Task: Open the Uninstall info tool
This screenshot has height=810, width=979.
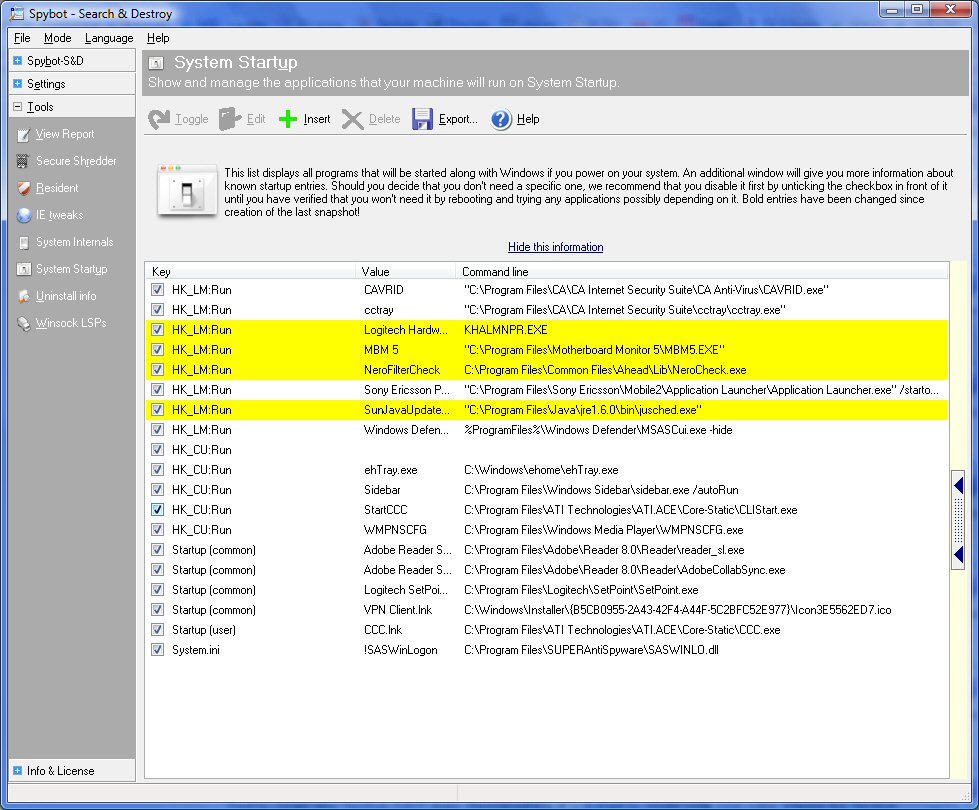Action: (66, 295)
